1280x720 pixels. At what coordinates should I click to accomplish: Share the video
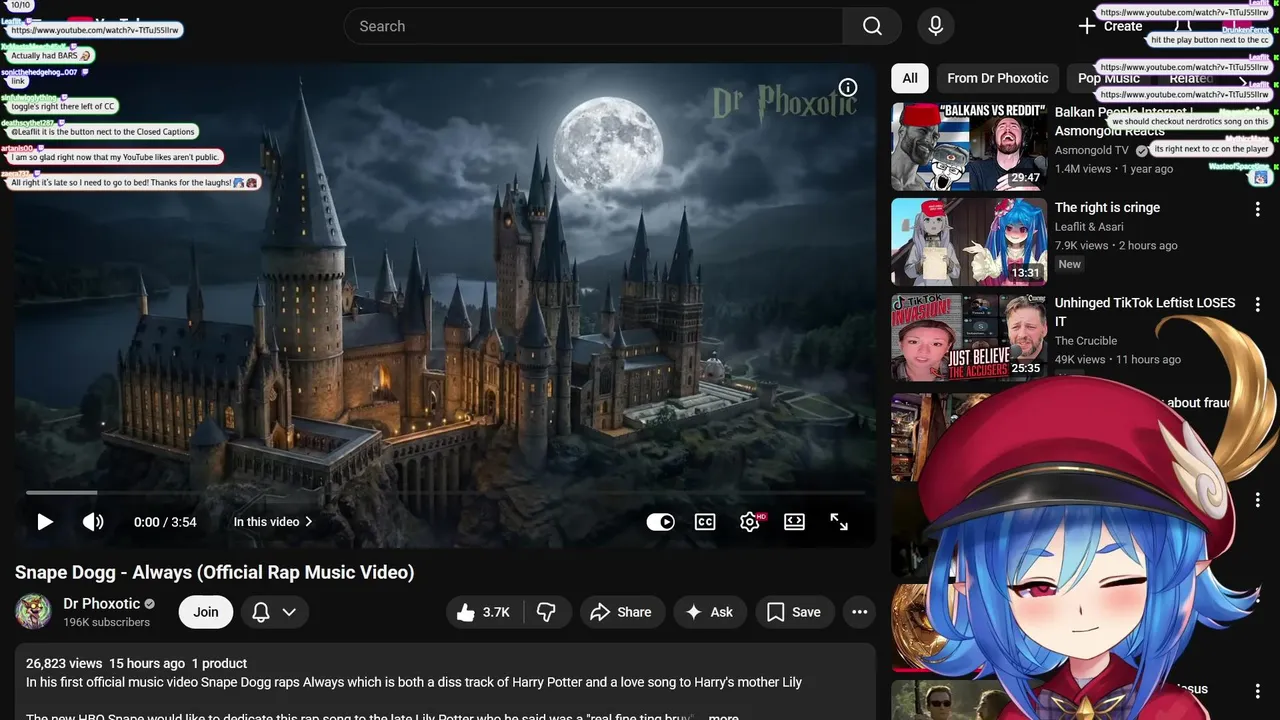point(620,612)
